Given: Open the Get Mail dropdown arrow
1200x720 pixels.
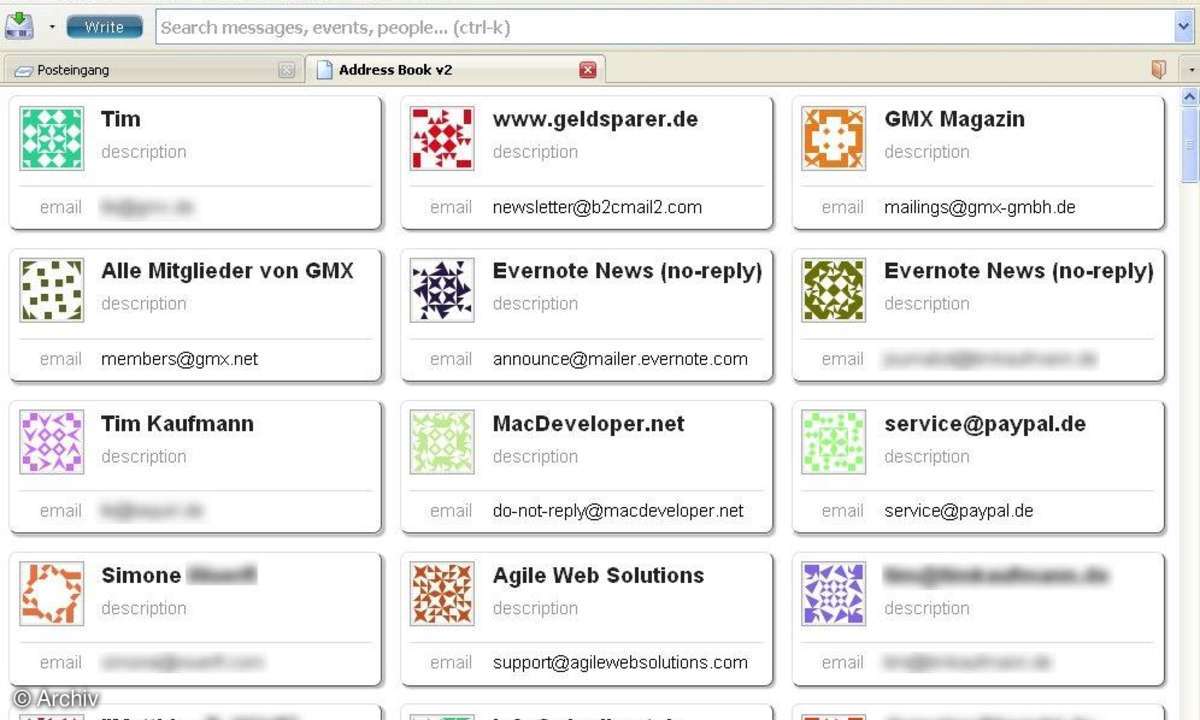Looking at the screenshot, I should (x=52, y=27).
